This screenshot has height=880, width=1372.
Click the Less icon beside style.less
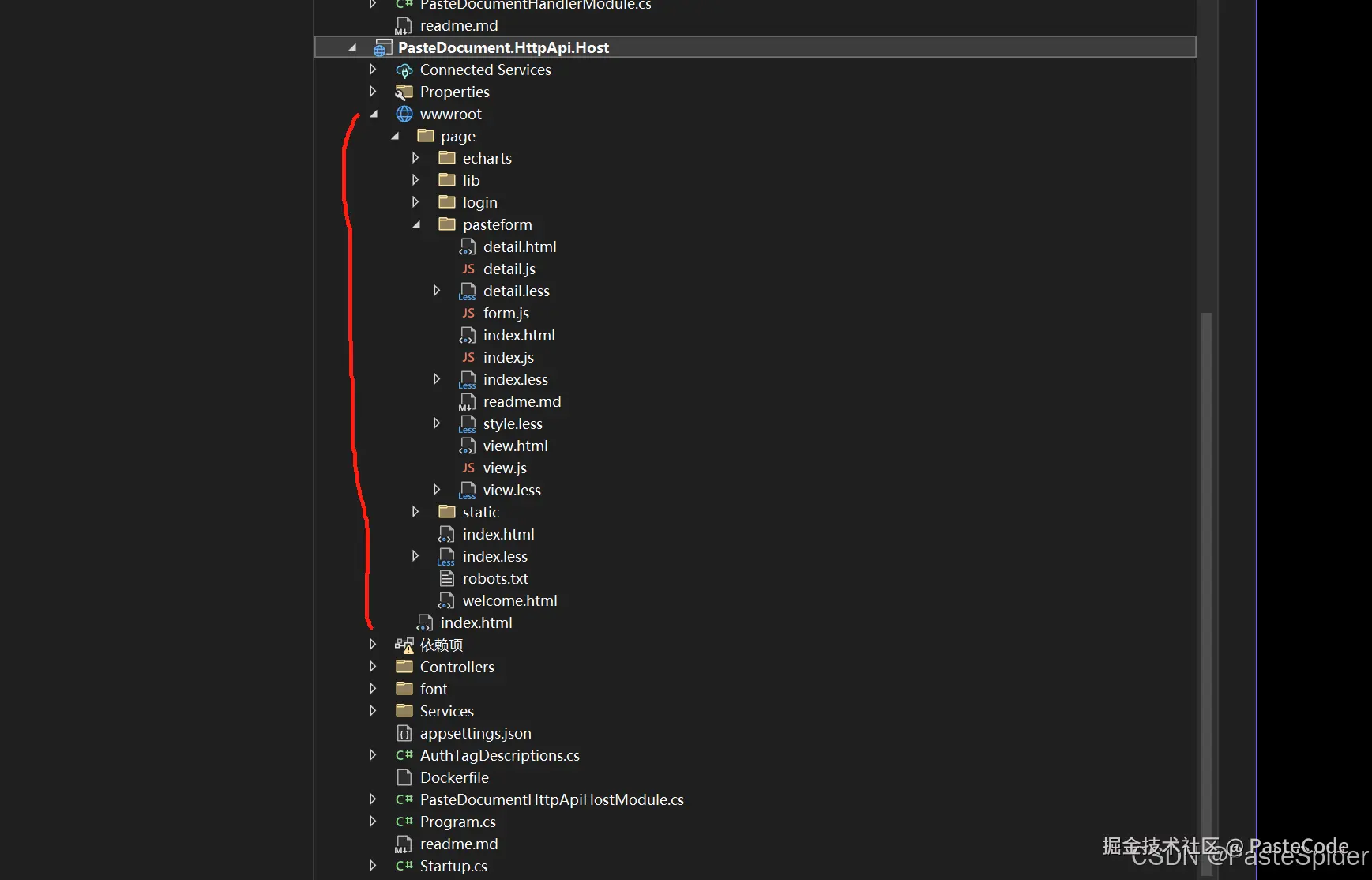point(468,424)
